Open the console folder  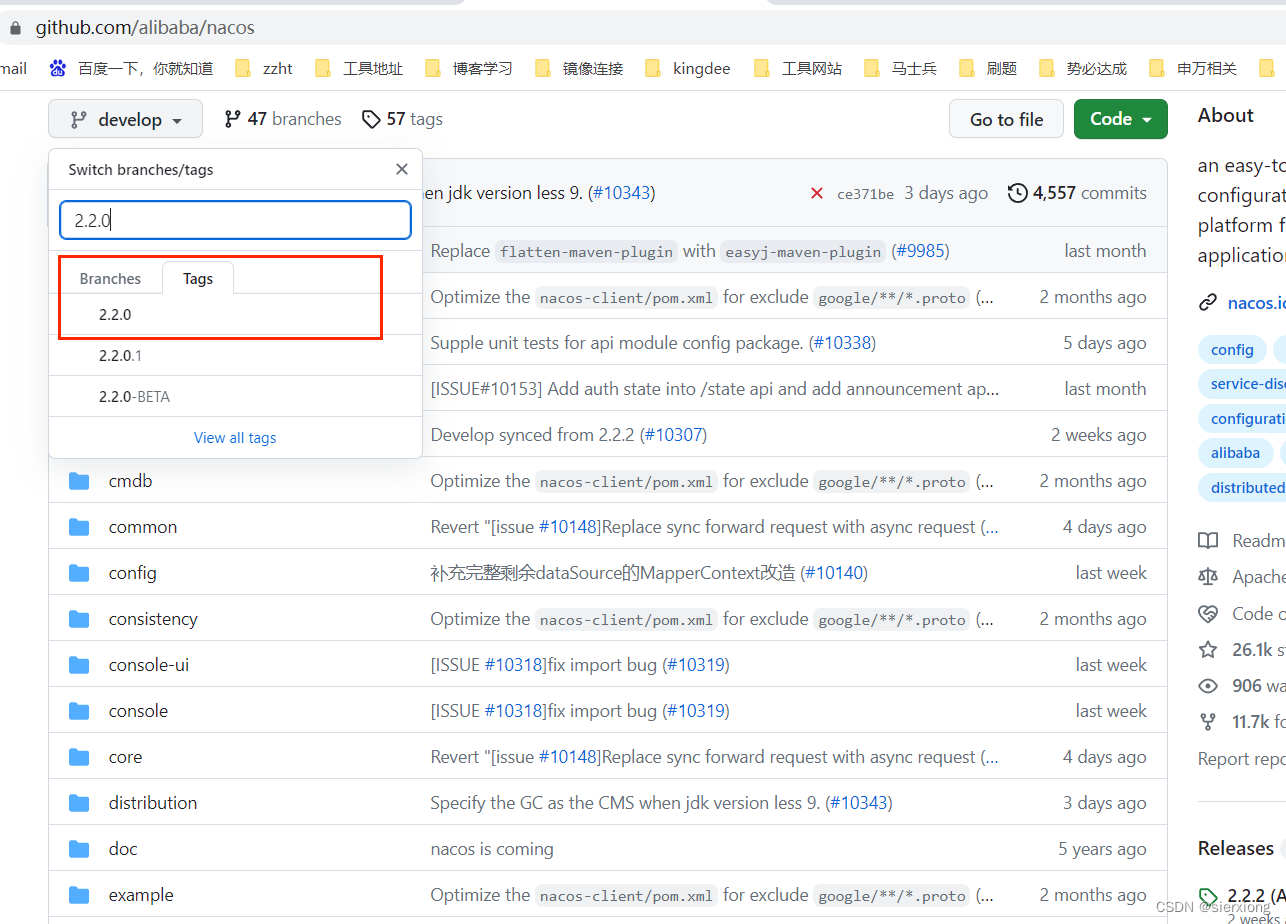click(x=138, y=711)
